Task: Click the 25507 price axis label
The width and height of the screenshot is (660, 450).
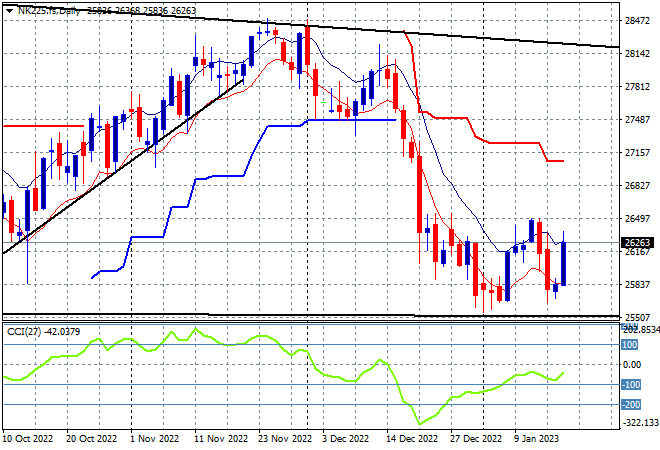Action: click(x=637, y=317)
